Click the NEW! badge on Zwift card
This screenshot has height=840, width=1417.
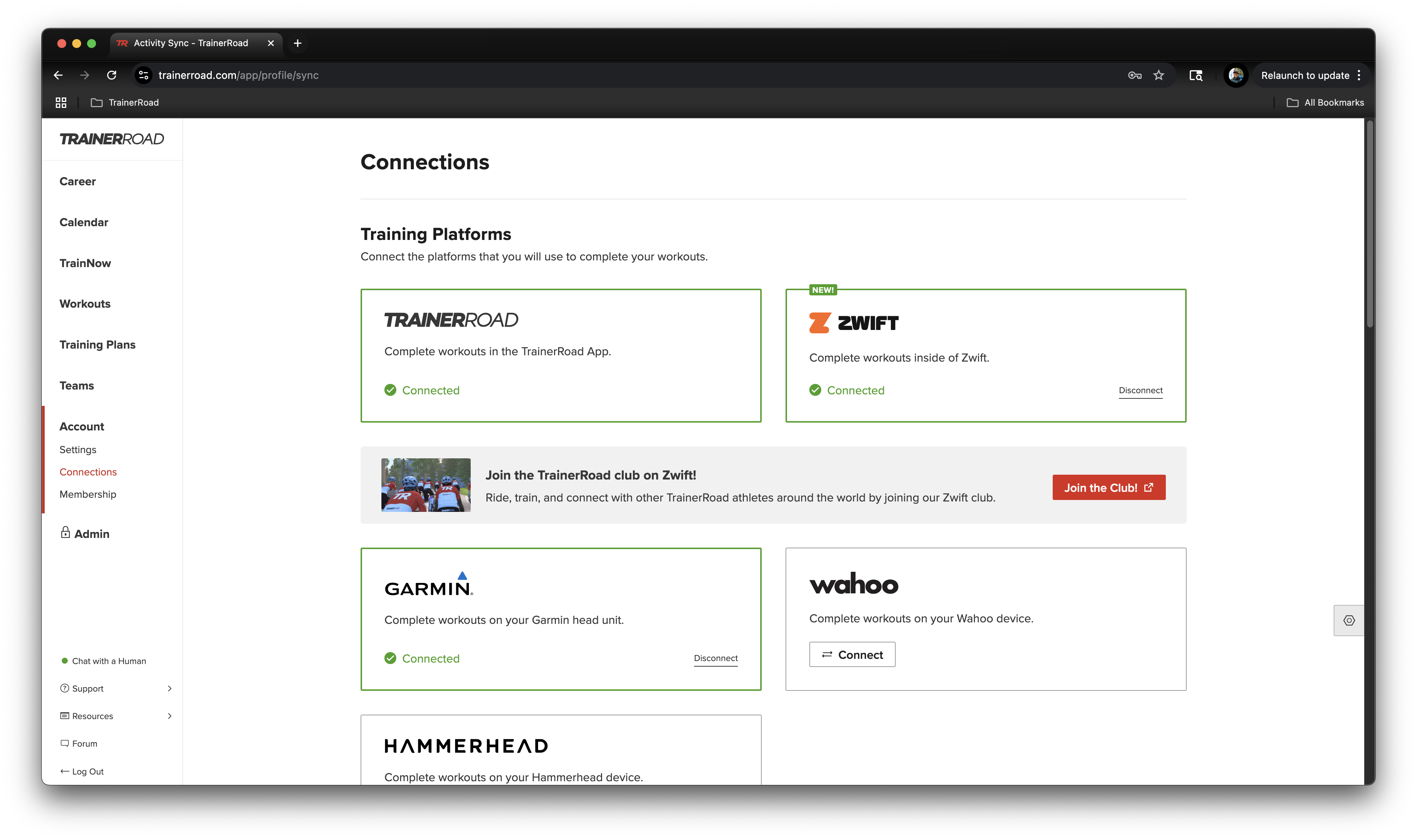point(823,290)
